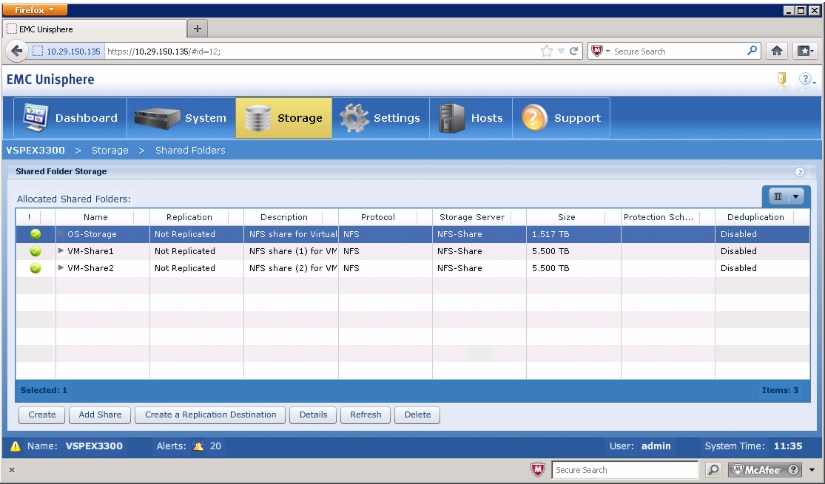The height and width of the screenshot is (484, 825).
Task: Open the Settings tab
Action: pyautogui.click(x=380, y=118)
